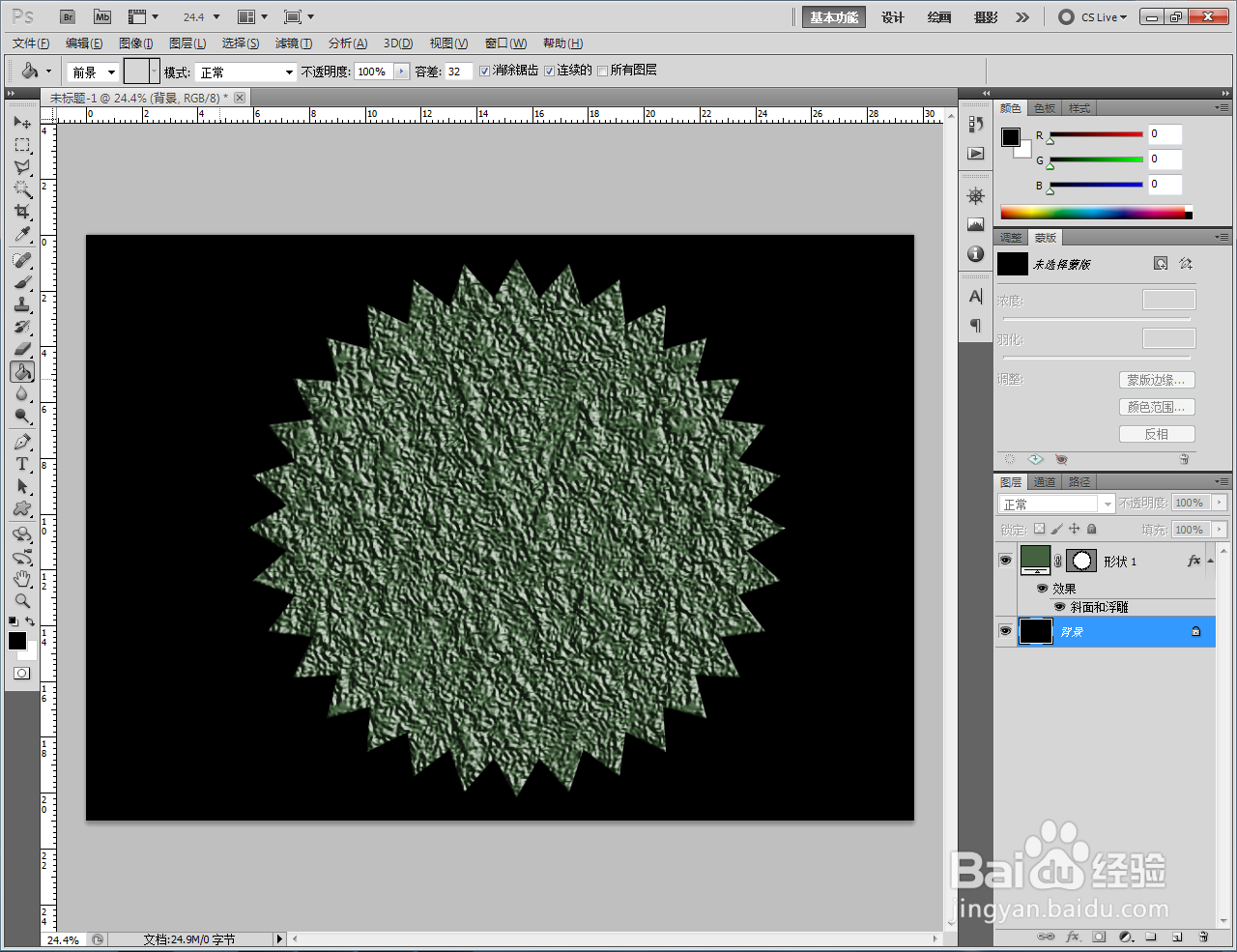
Task: Hide the 效果 effects group
Action: point(1042,588)
